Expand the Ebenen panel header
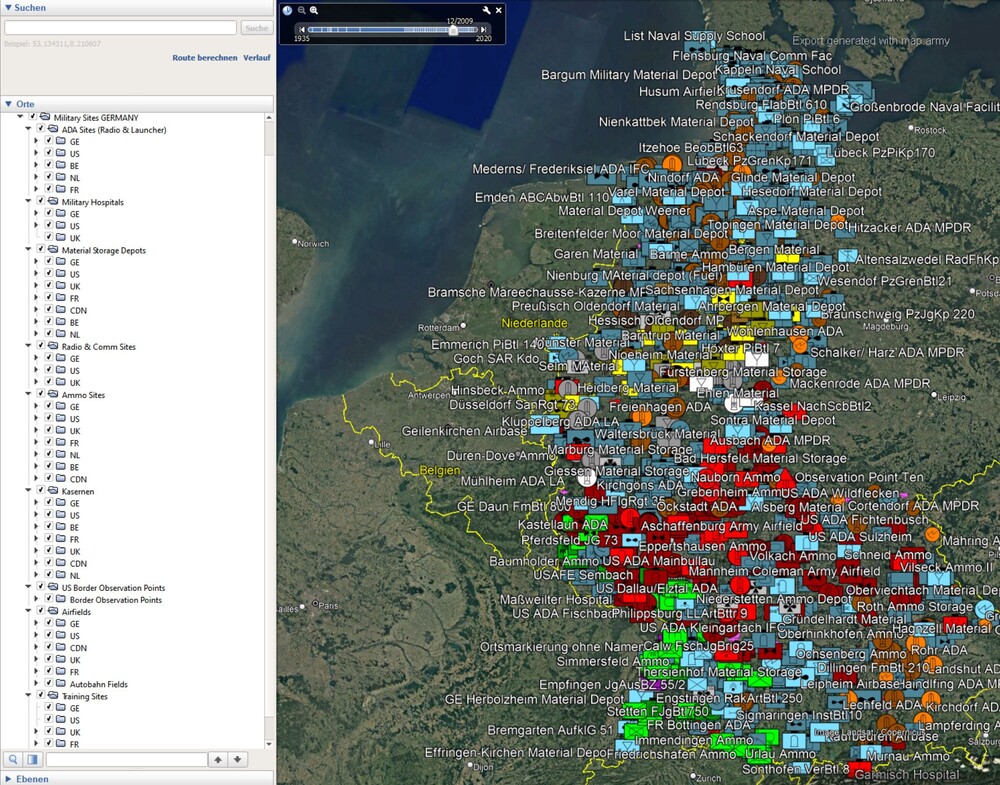 (137, 779)
